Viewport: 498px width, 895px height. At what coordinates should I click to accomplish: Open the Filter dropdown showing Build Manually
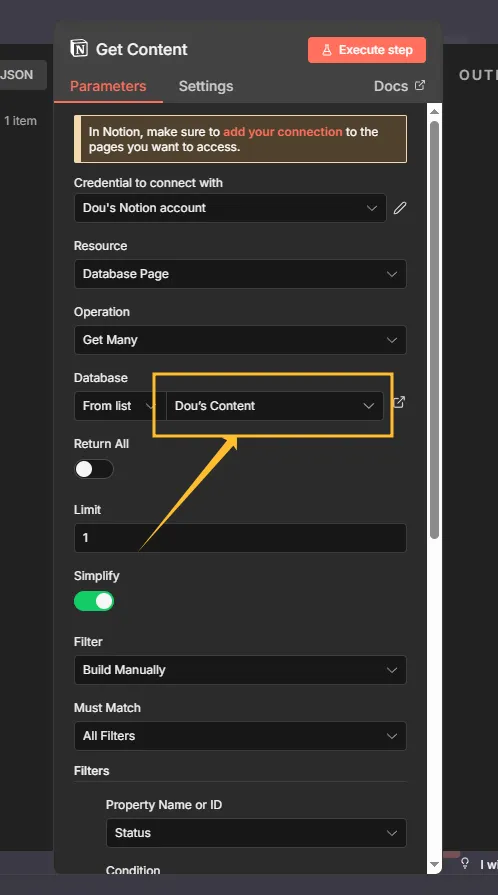coord(240,670)
